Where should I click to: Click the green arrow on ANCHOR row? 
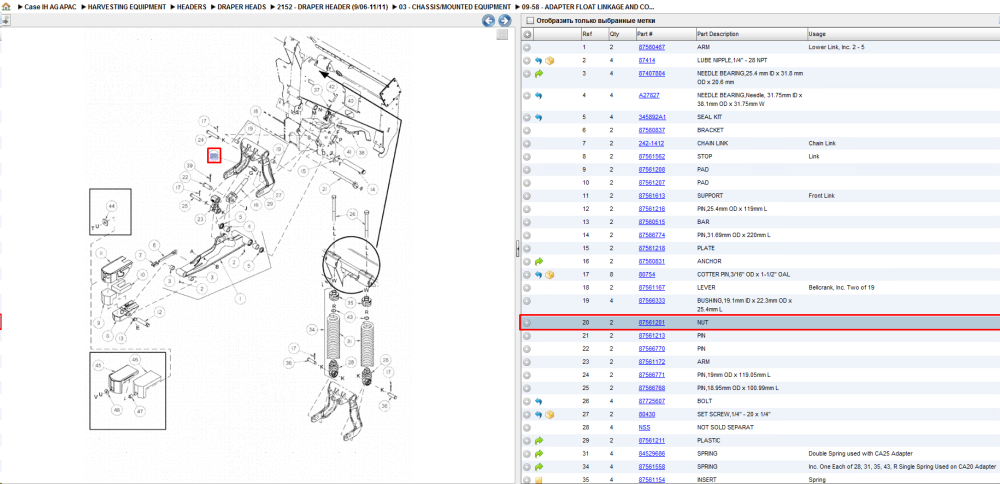pos(538,261)
